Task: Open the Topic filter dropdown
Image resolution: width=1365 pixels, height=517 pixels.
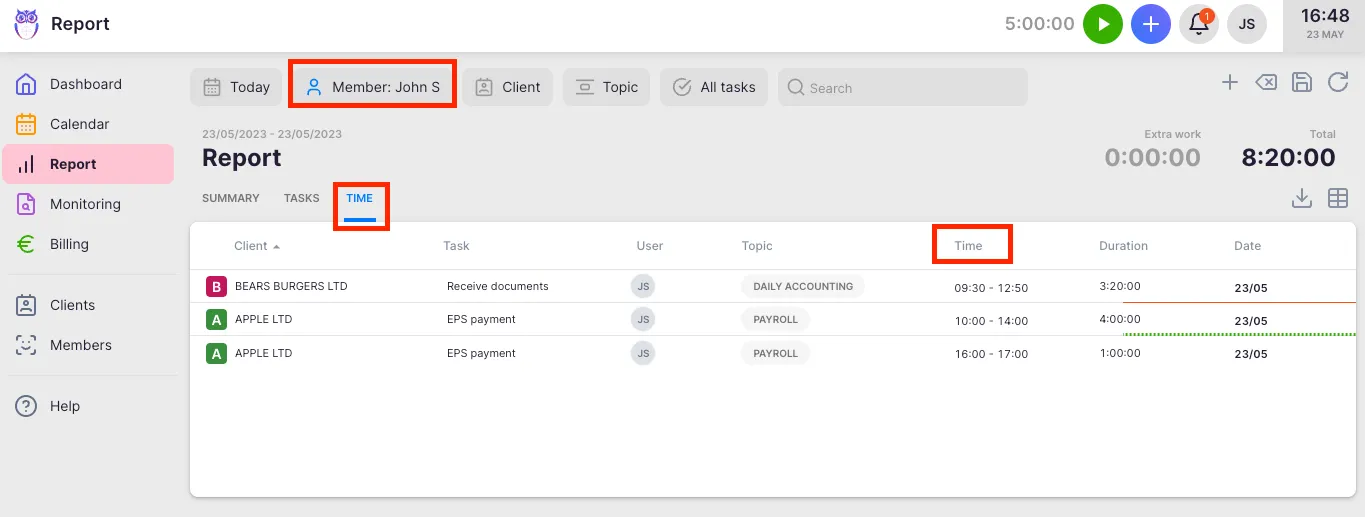Action: click(606, 87)
